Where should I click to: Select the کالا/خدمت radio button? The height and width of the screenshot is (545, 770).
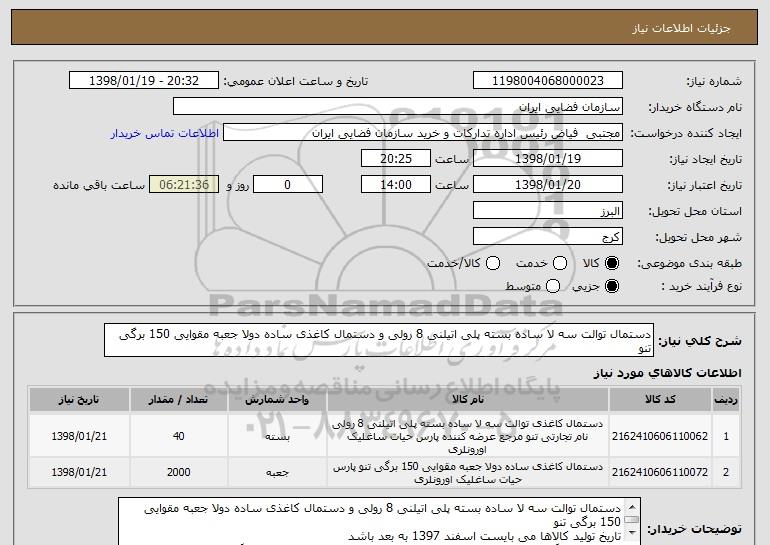click(x=493, y=263)
